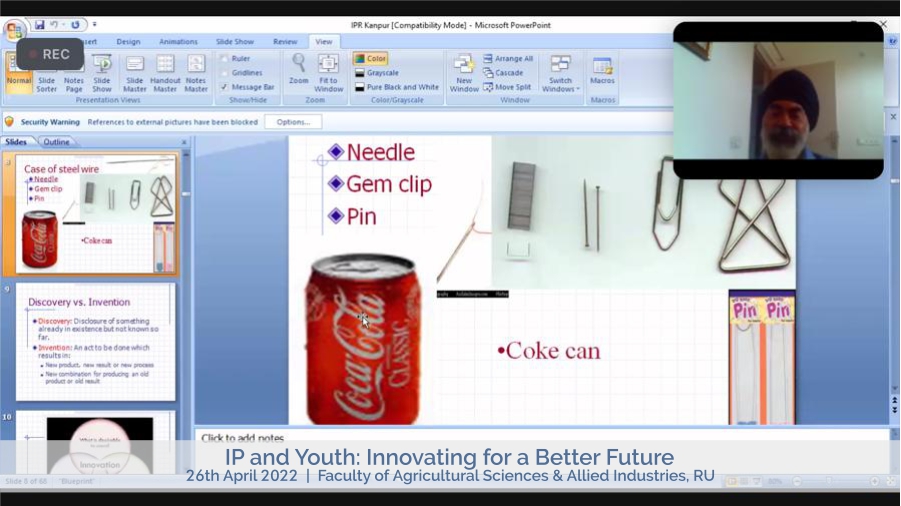Switch to the Slides pane tab

pos(16,142)
